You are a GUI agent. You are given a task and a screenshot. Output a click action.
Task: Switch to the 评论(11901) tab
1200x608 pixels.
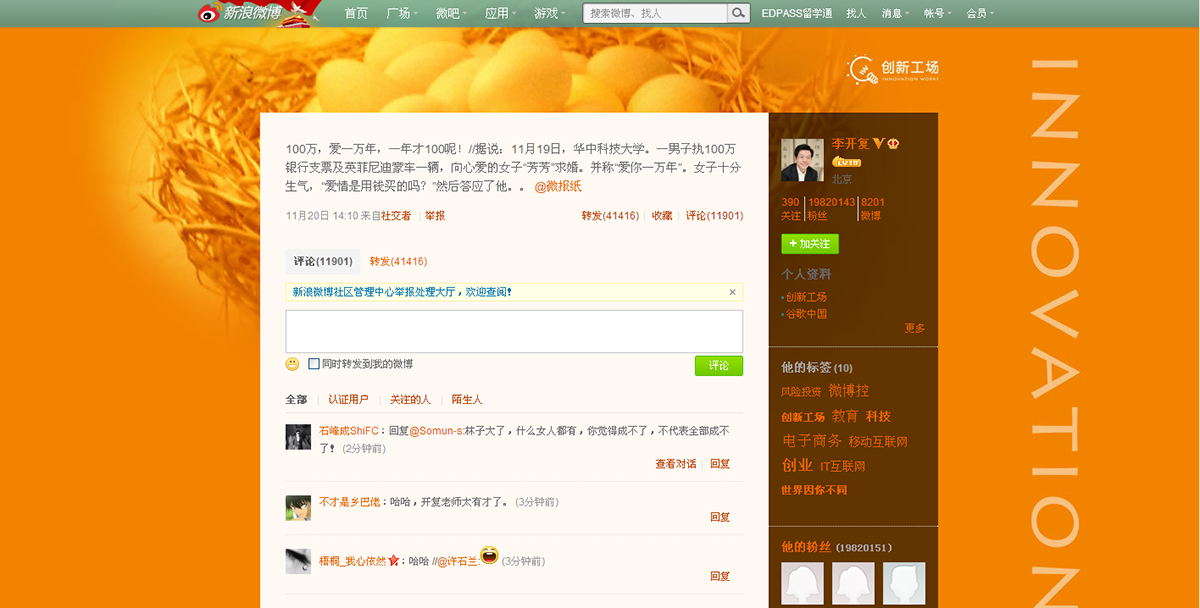[x=323, y=262]
